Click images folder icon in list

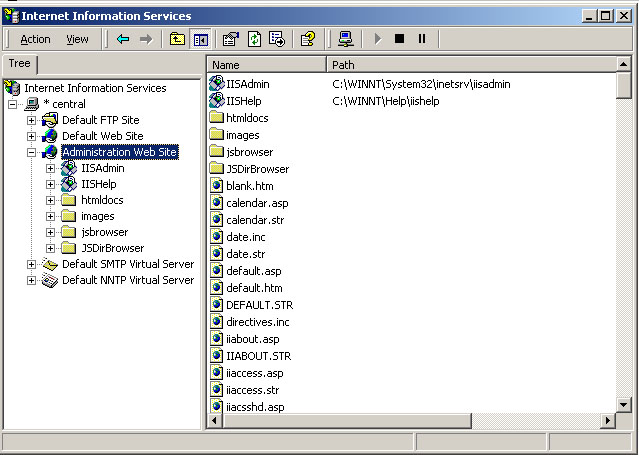coord(217,135)
